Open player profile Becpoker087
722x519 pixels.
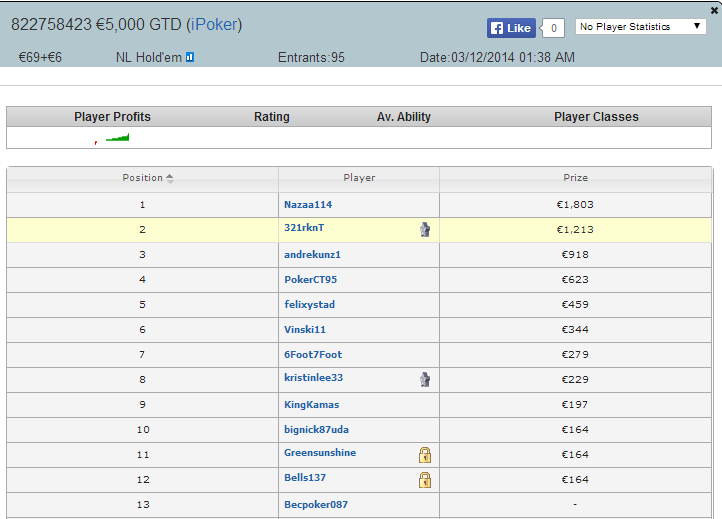[316, 505]
